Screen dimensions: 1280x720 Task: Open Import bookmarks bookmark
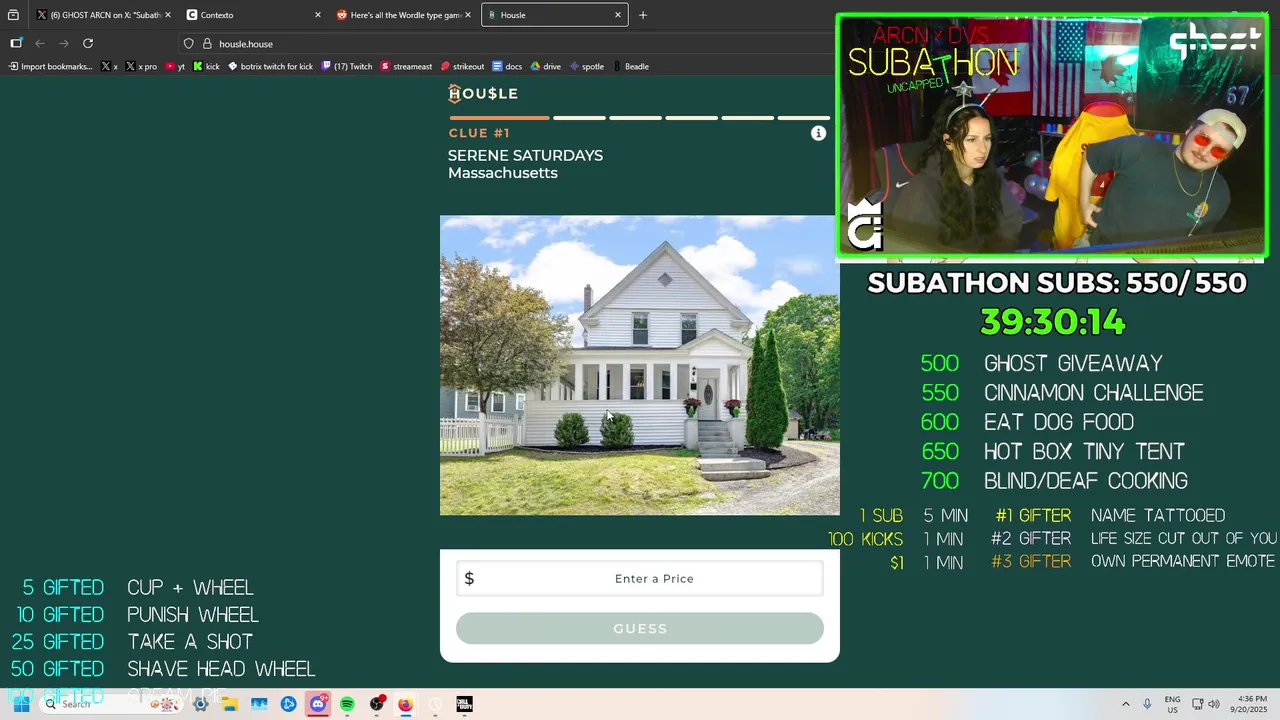(50, 66)
